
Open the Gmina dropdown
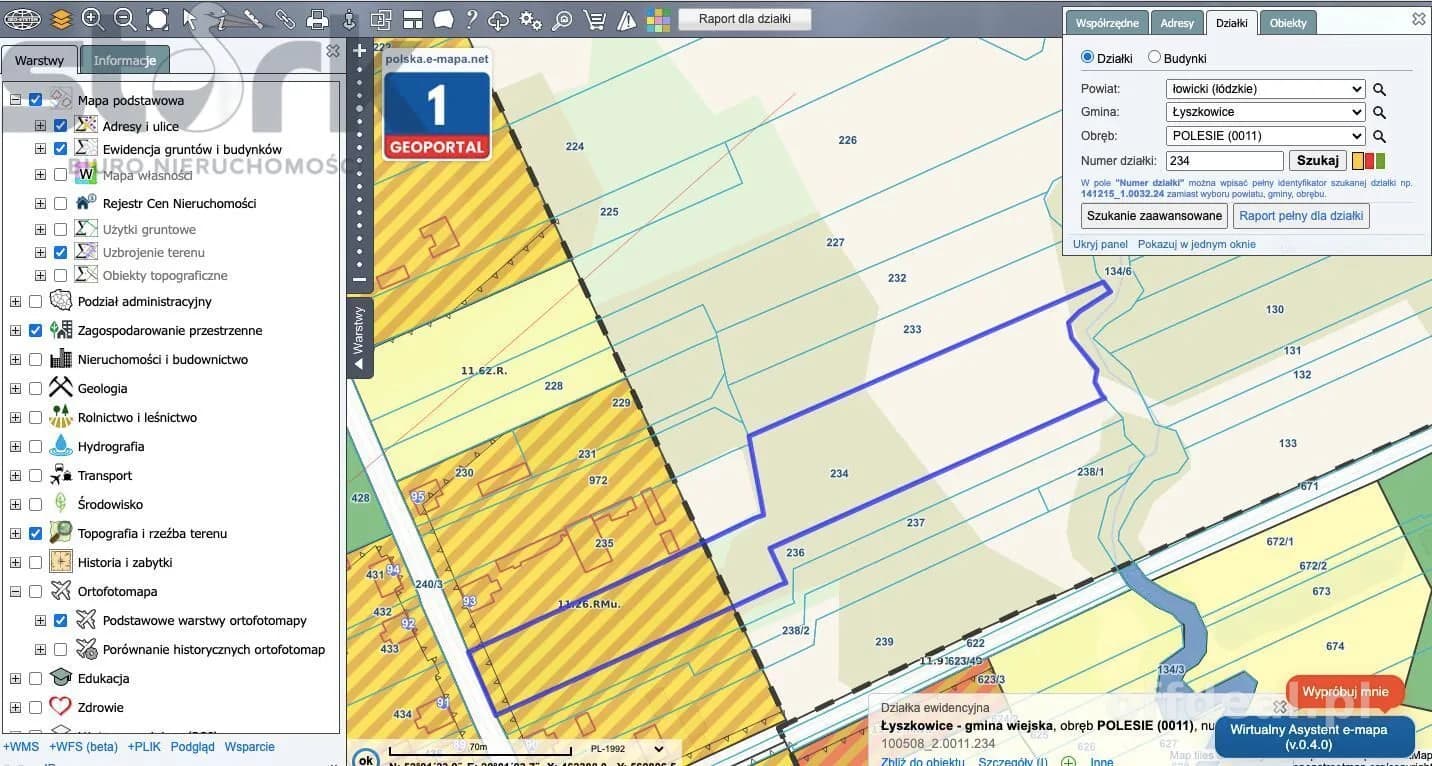[1265, 113]
